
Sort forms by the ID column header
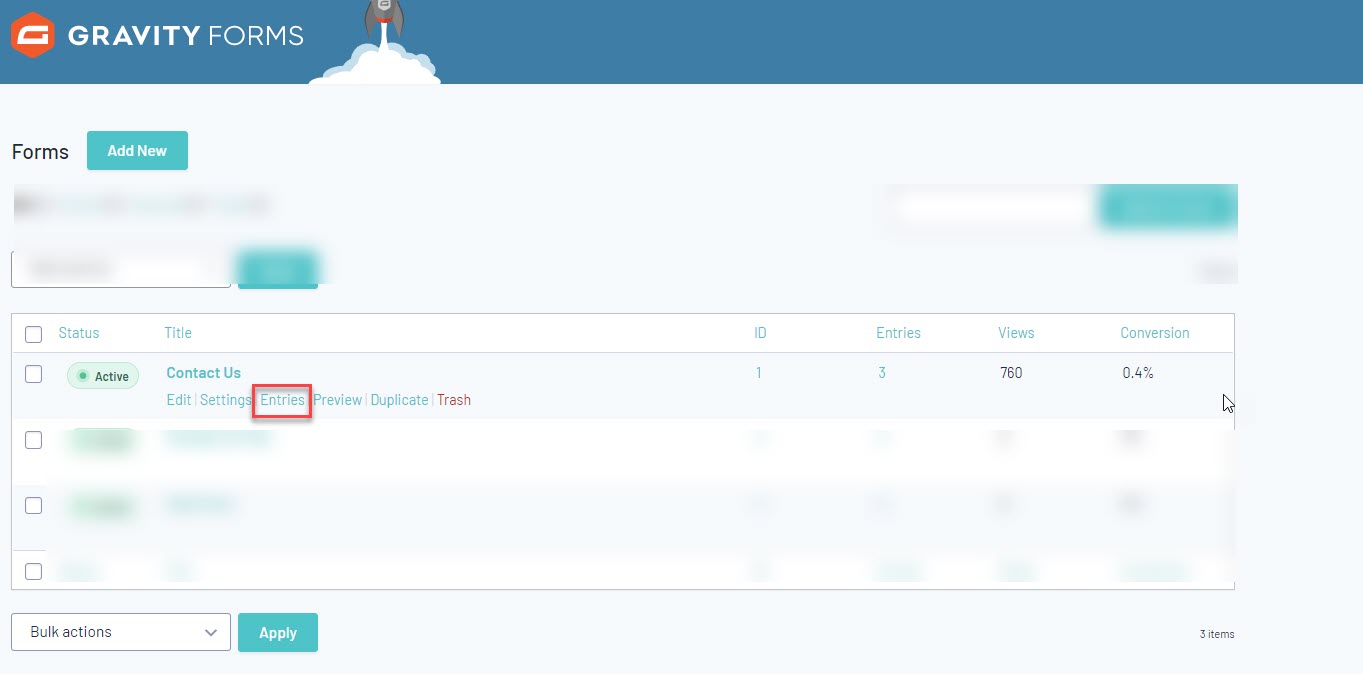pos(760,333)
